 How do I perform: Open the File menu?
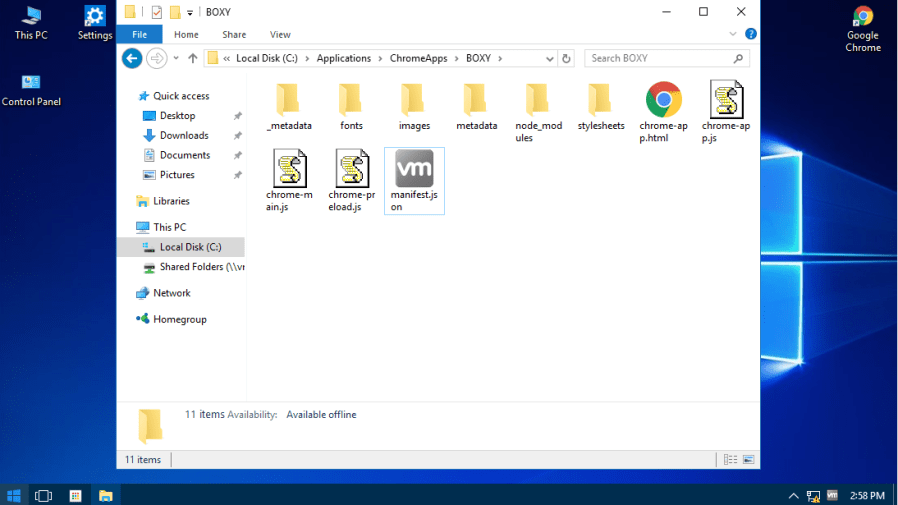pyautogui.click(x=139, y=34)
